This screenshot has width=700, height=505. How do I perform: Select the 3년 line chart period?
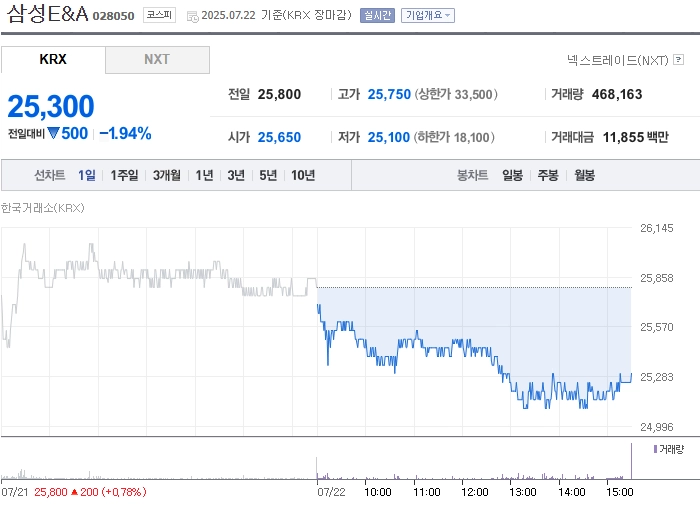[x=236, y=175]
